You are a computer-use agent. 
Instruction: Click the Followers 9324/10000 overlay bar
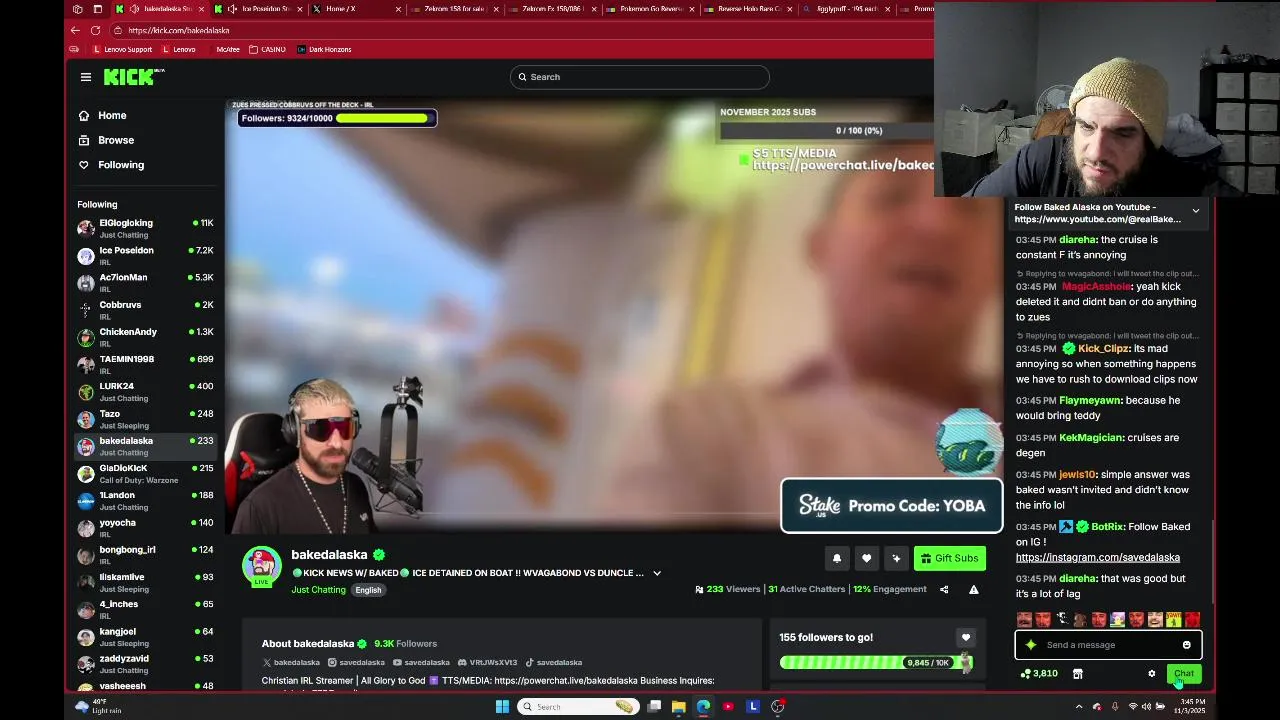coord(337,118)
